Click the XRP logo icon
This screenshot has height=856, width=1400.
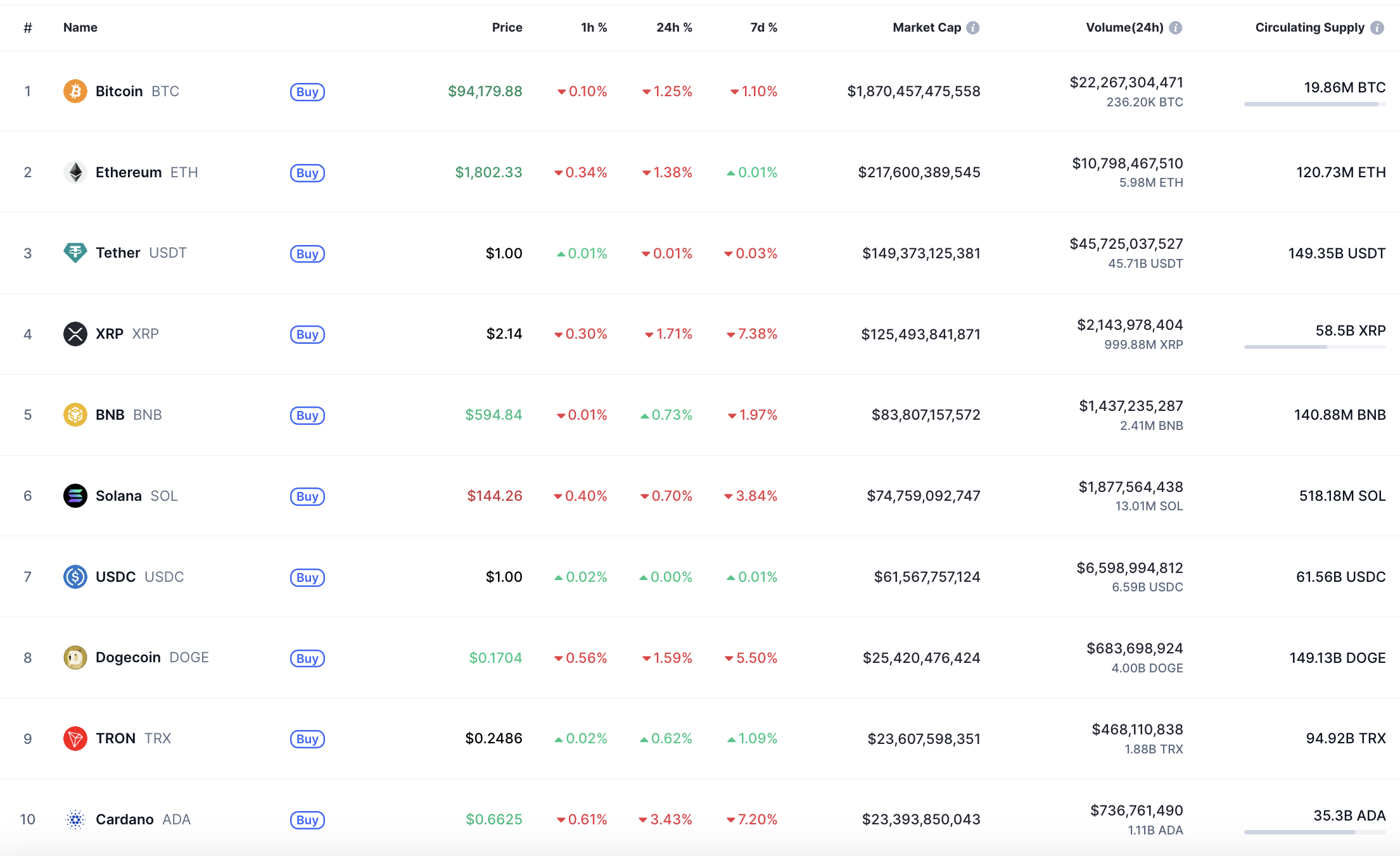pos(75,334)
